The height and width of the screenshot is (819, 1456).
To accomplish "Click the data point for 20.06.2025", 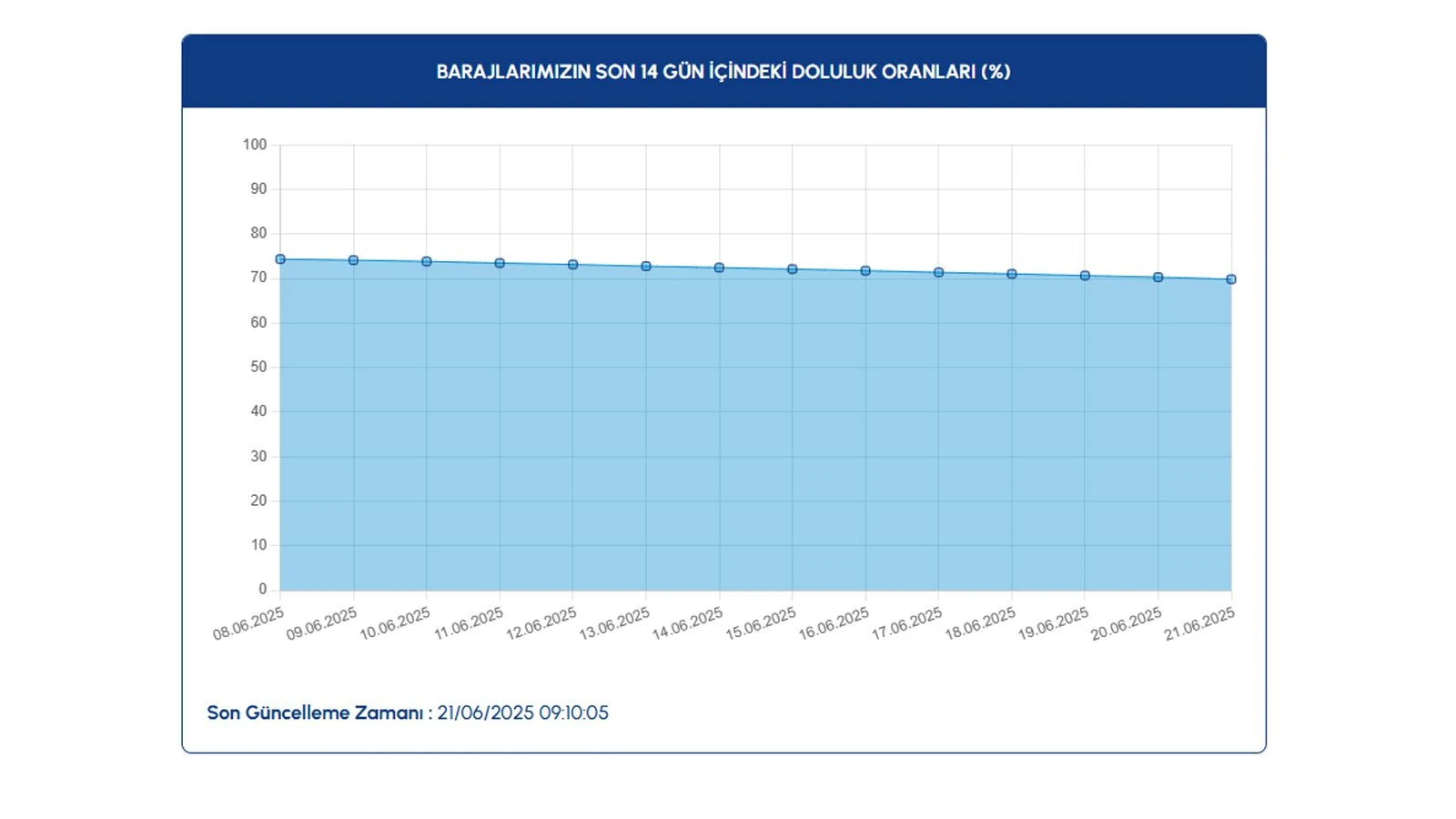I will coord(1158,278).
